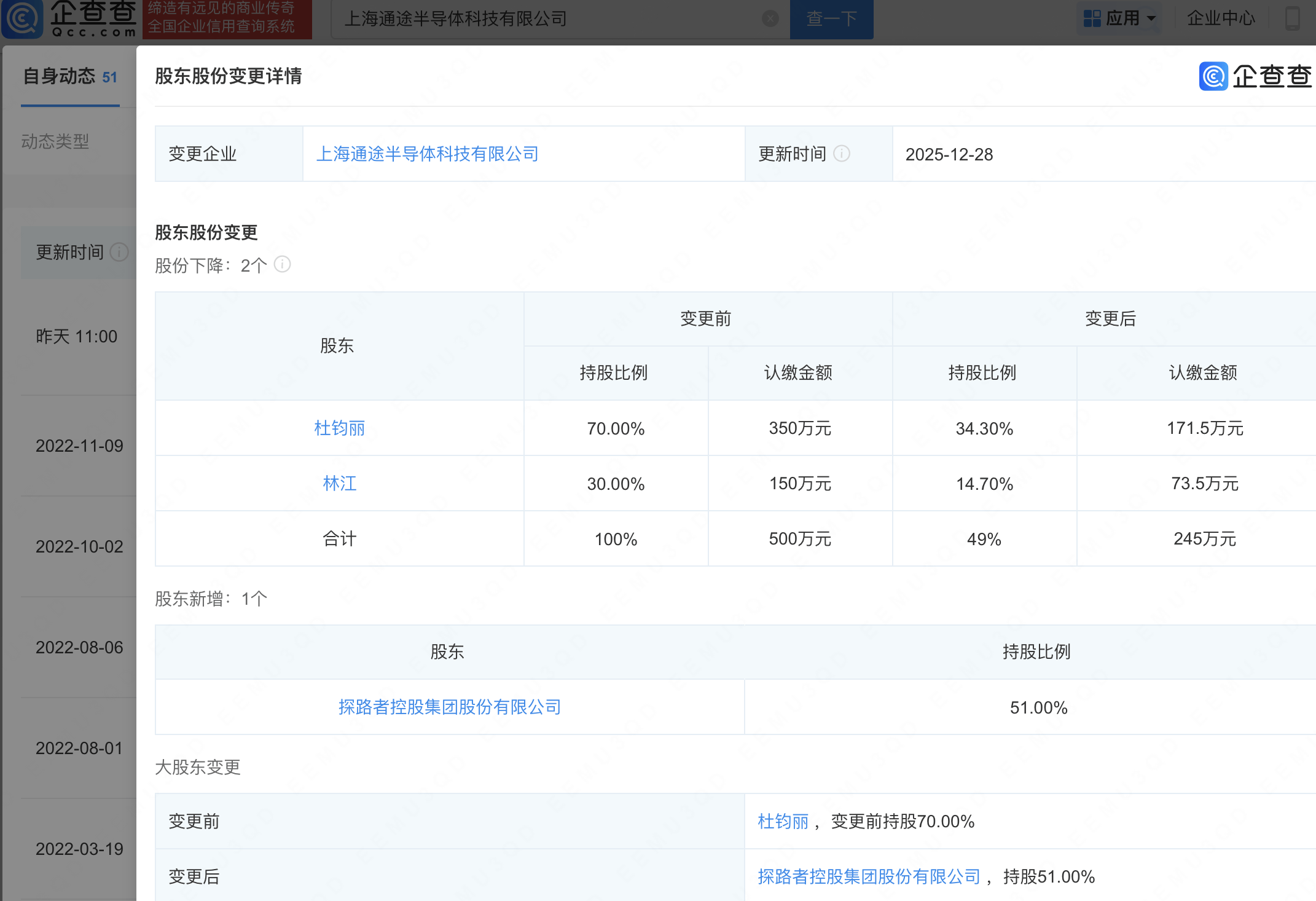Viewport: 1316px width, 901px height.
Task: Select the 自身动态 tab
Action: coord(69,77)
